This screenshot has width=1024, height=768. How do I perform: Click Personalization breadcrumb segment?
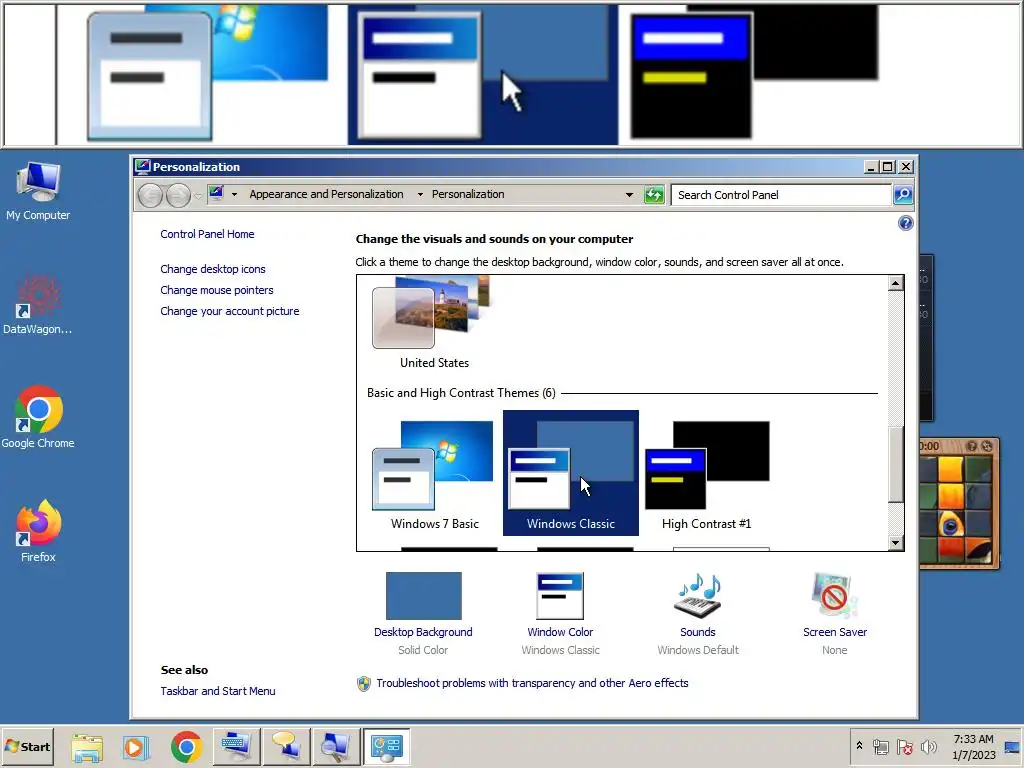(x=468, y=194)
